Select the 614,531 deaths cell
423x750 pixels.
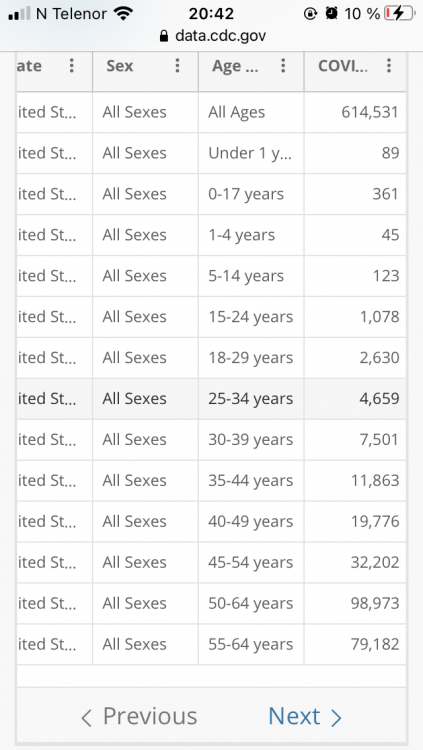click(355, 112)
